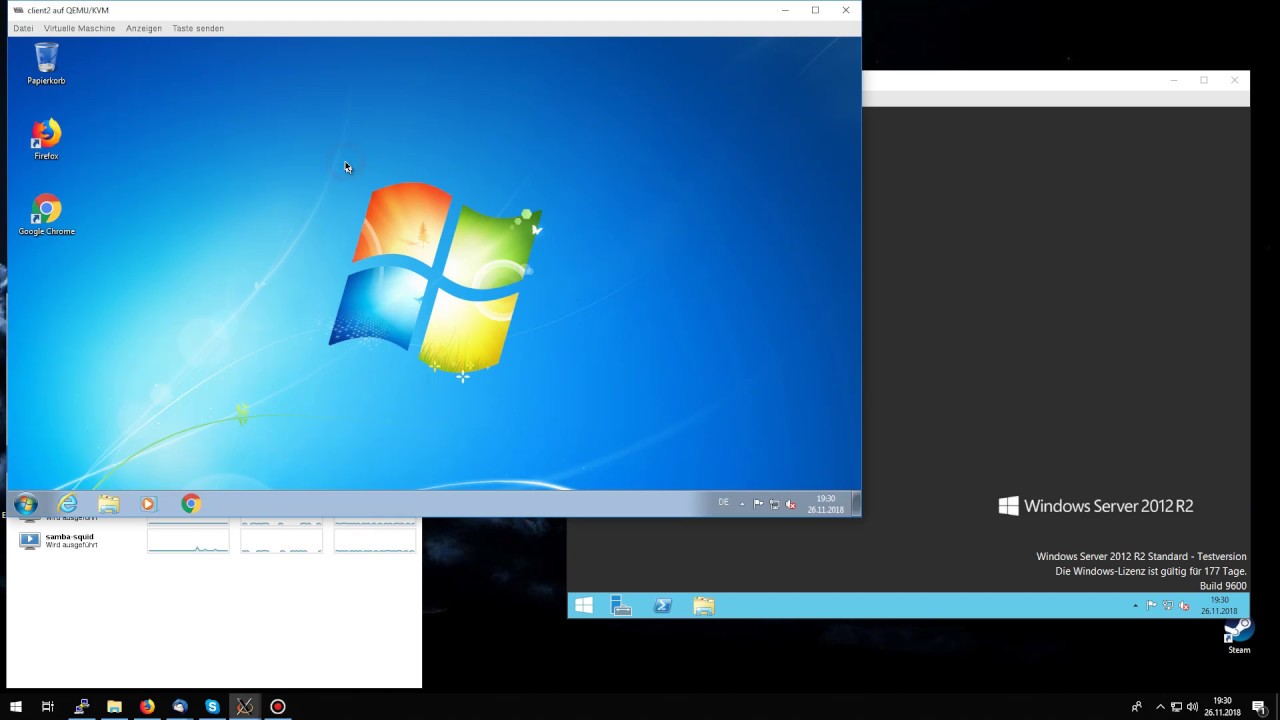Open the host notification center
The image size is (1280, 720).
[1260, 707]
